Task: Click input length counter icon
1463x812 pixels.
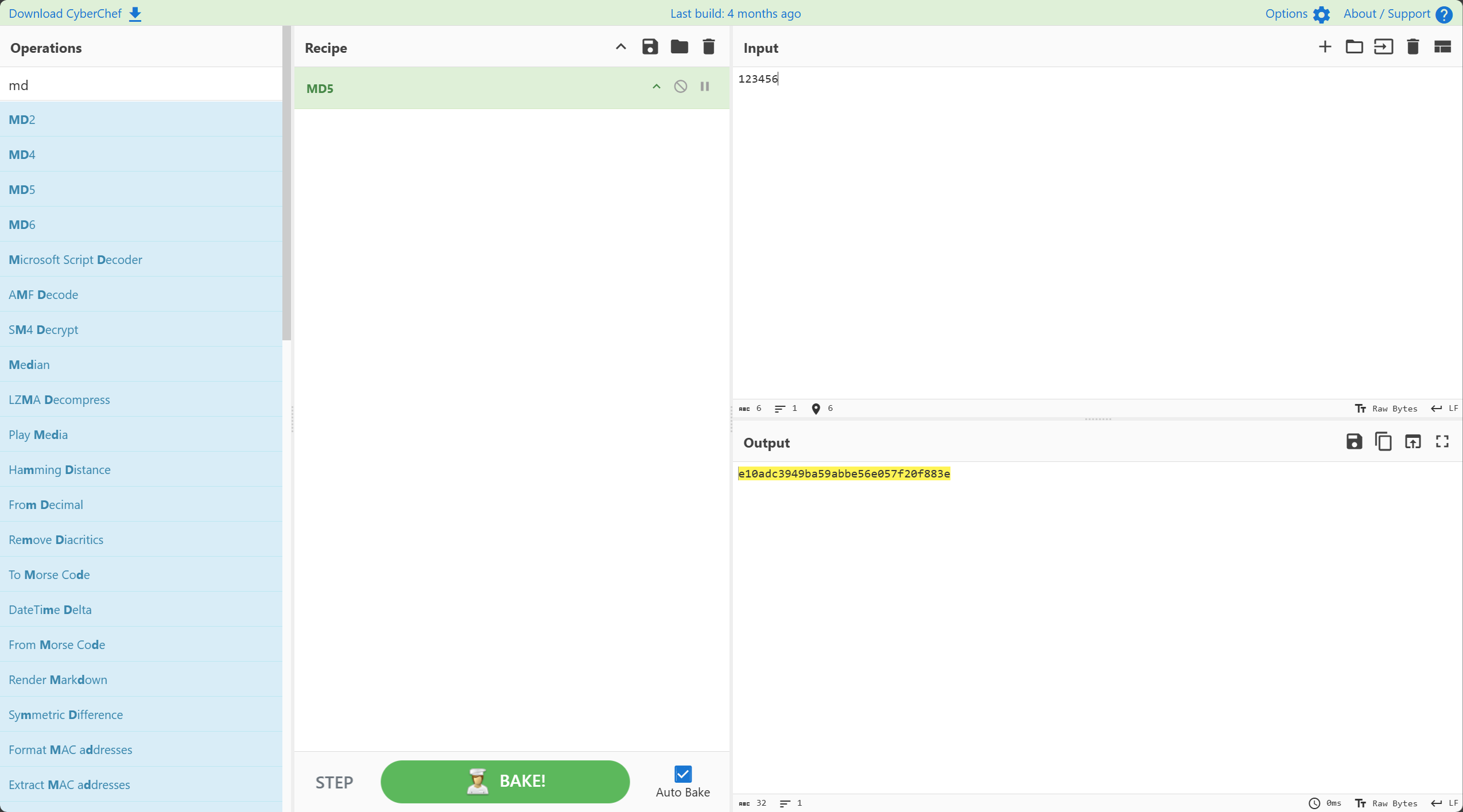Action: click(744, 409)
